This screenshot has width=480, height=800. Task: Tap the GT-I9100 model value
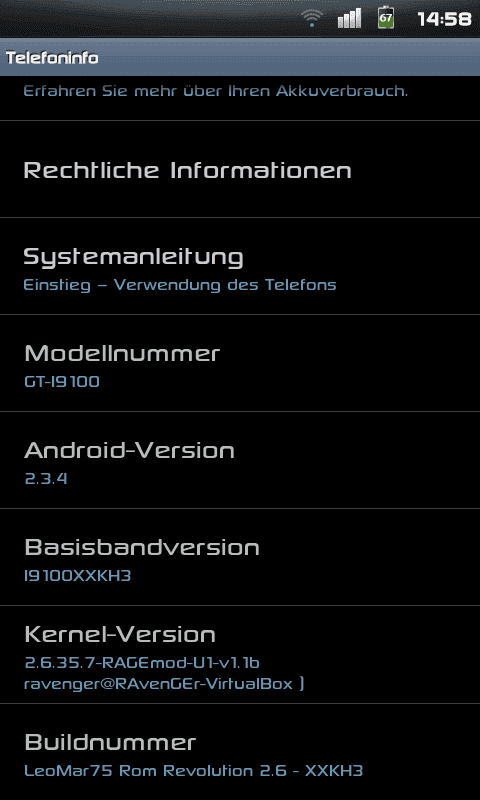tap(62, 382)
